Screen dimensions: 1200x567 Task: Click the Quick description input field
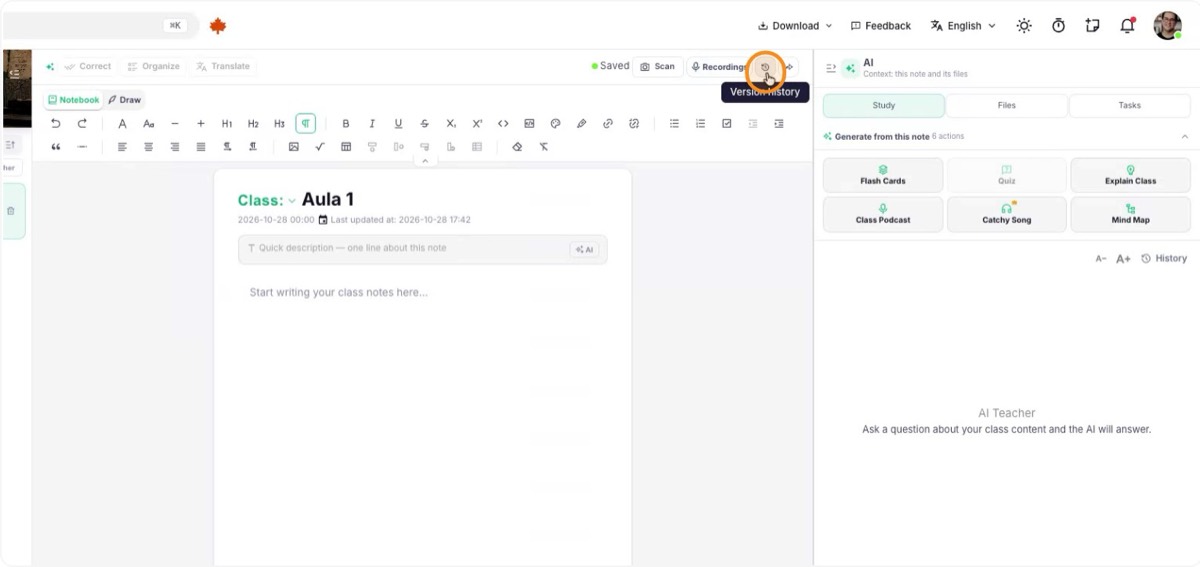[x=422, y=249]
